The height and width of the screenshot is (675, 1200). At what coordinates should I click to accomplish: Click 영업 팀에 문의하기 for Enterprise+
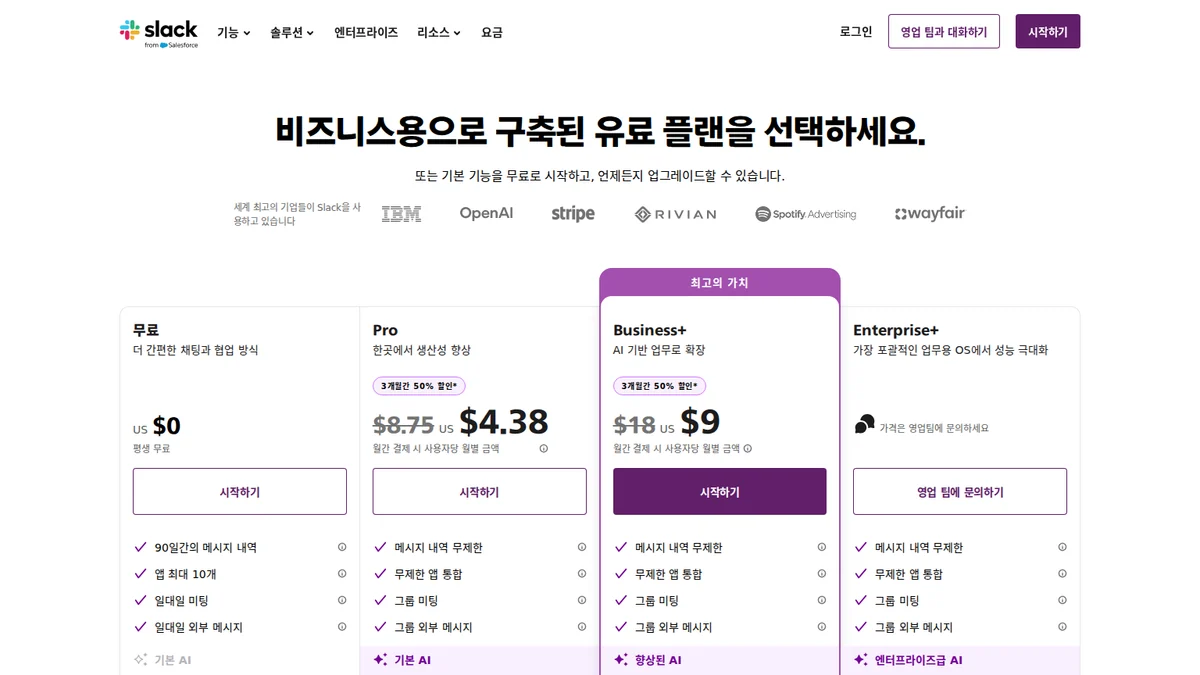960,492
